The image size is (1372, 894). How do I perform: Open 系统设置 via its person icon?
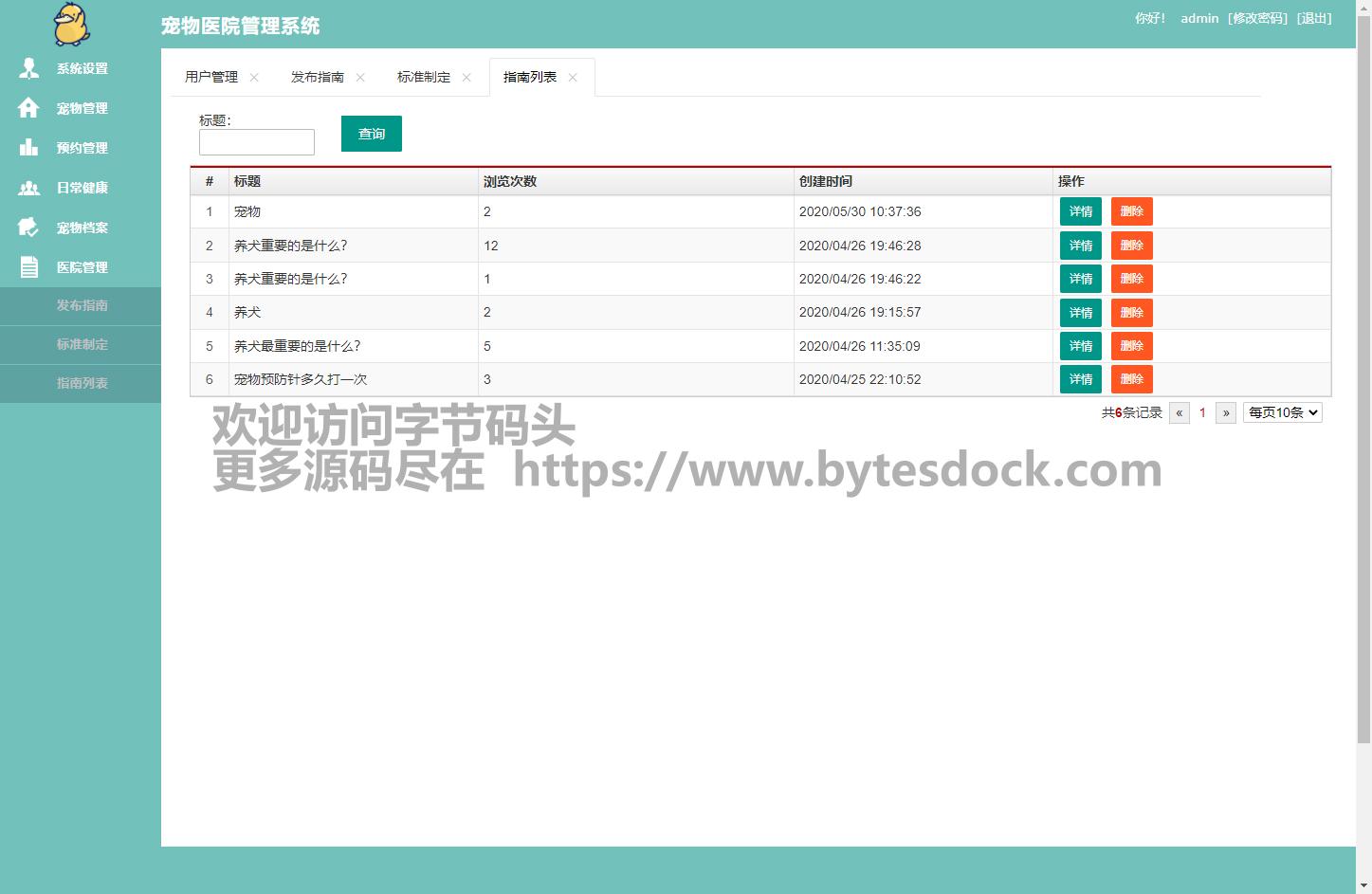coord(29,68)
